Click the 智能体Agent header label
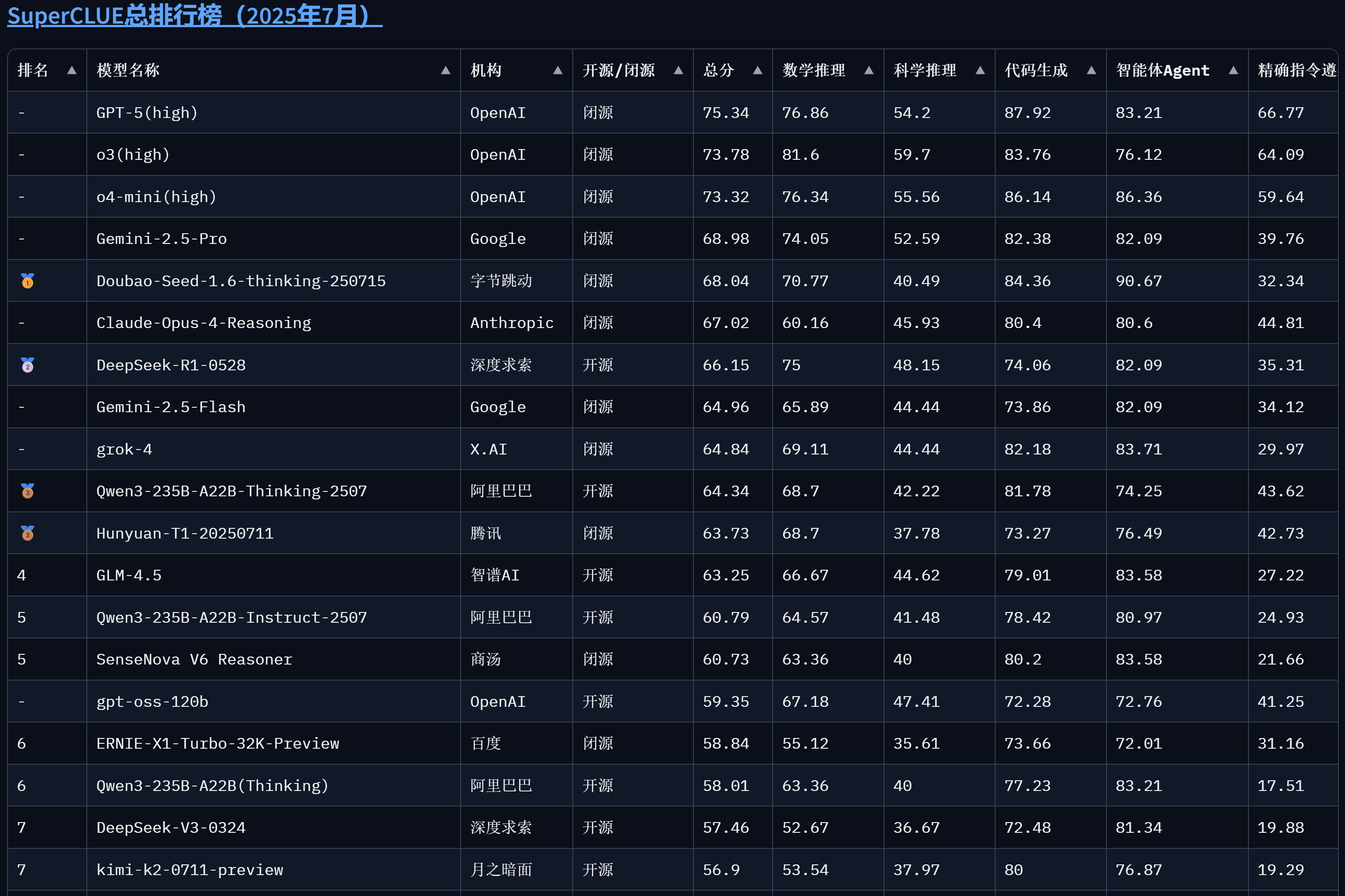Image resolution: width=1345 pixels, height=896 pixels. [1163, 70]
